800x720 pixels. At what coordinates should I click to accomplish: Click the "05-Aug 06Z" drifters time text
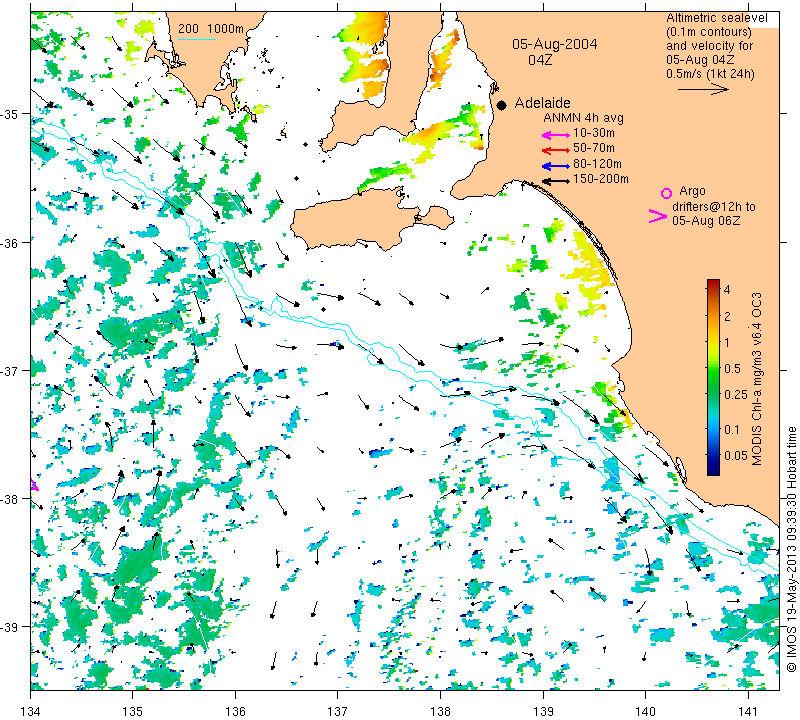coord(706,220)
